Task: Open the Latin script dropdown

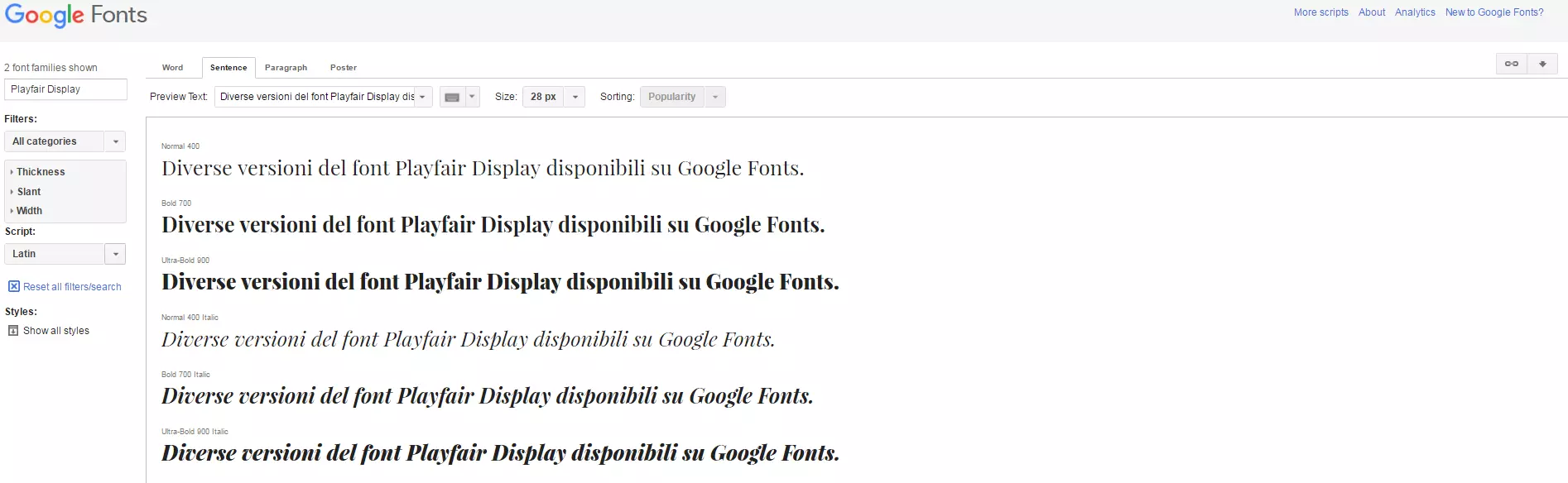Action: pyautogui.click(x=65, y=254)
